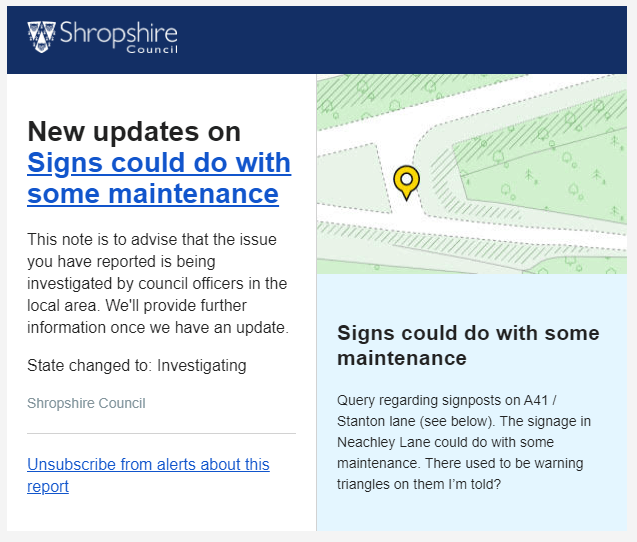The width and height of the screenshot is (637, 542).
Task: Click the horizontal divider above the unsubscribe link
Action: click(x=161, y=433)
